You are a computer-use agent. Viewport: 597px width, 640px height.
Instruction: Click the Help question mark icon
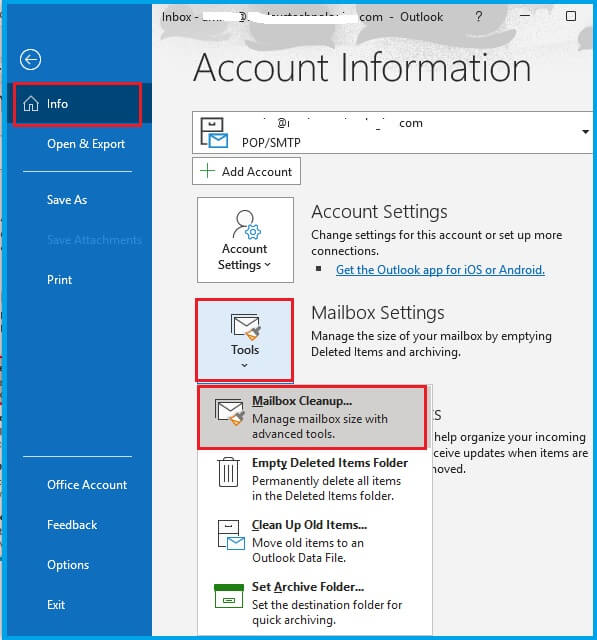479,16
